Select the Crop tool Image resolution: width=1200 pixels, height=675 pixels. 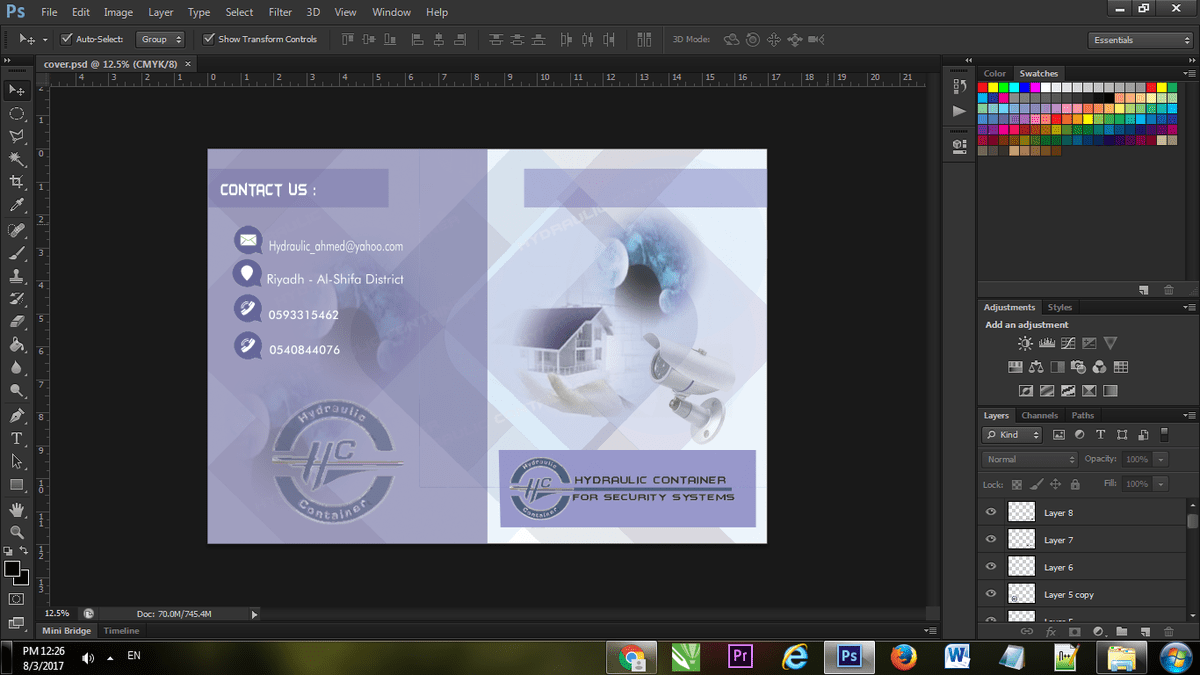tap(16, 182)
